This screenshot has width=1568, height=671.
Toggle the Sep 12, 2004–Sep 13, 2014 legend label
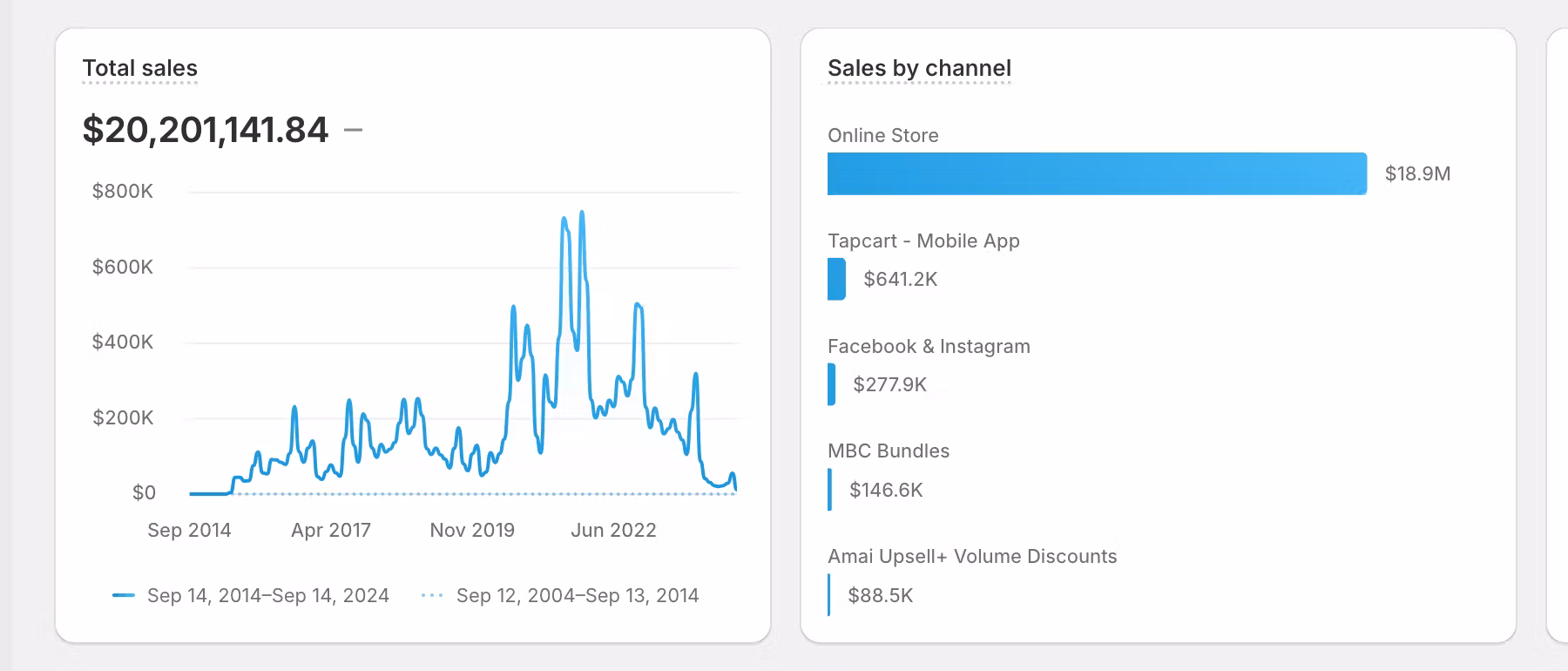pyautogui.click(x=578, y=596)
